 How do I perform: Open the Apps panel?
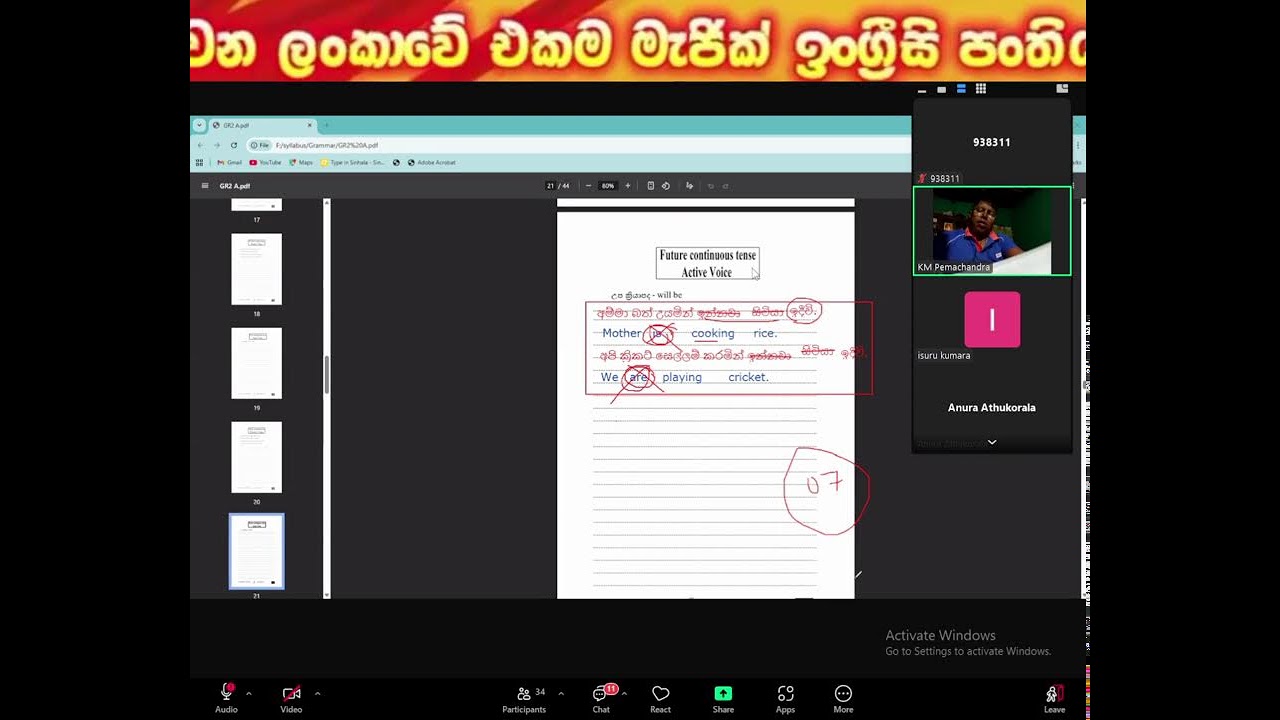click(785, 698)
